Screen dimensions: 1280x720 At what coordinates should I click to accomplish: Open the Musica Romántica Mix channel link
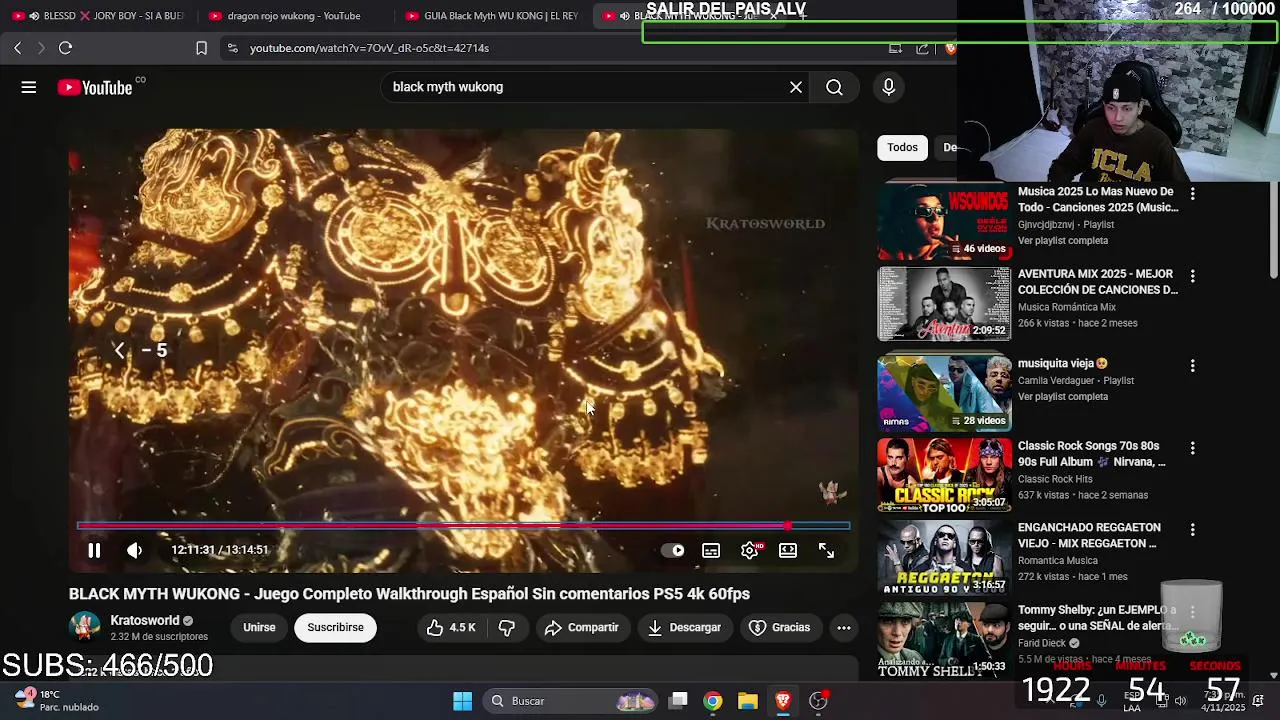(1067, 307)
